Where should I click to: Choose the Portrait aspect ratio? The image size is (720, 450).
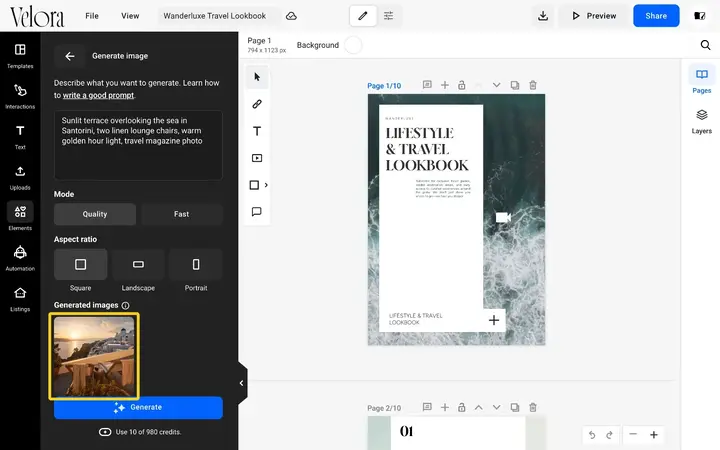pyautogui.click(x=196, y=270)
